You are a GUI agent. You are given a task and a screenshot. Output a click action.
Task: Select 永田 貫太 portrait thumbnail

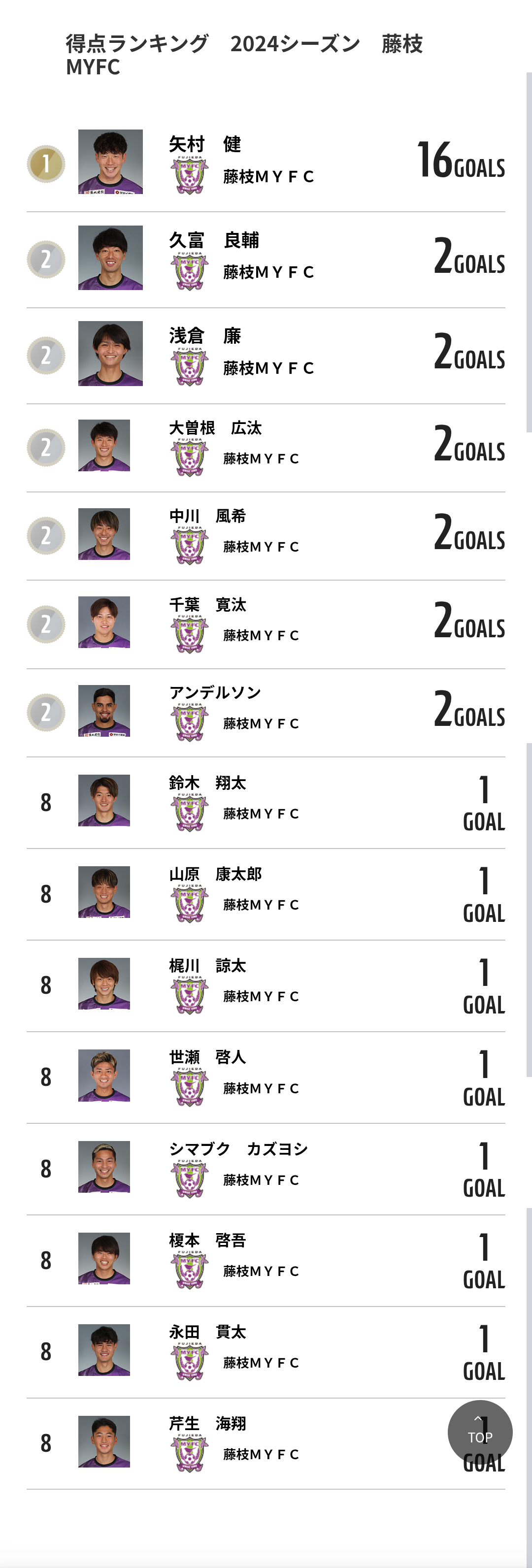(104, 1350)
